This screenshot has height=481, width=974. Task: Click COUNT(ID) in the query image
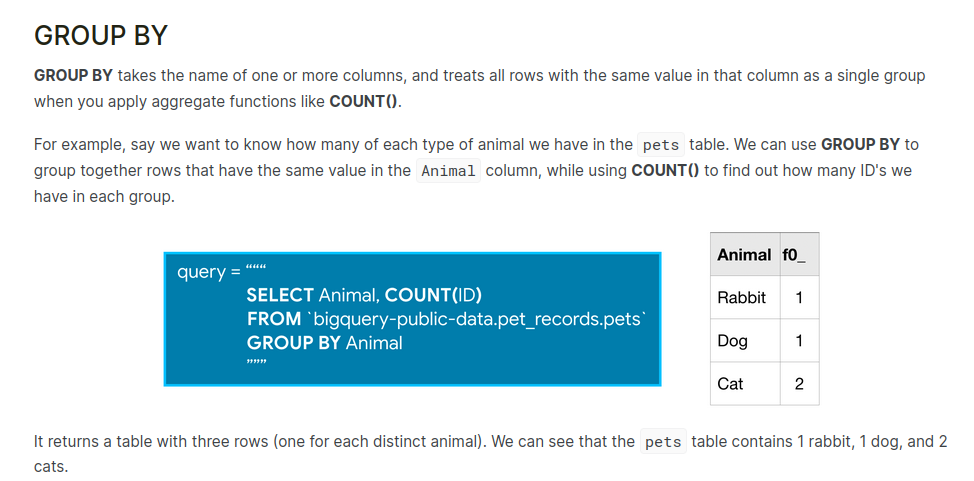click(x=433, y=295)
